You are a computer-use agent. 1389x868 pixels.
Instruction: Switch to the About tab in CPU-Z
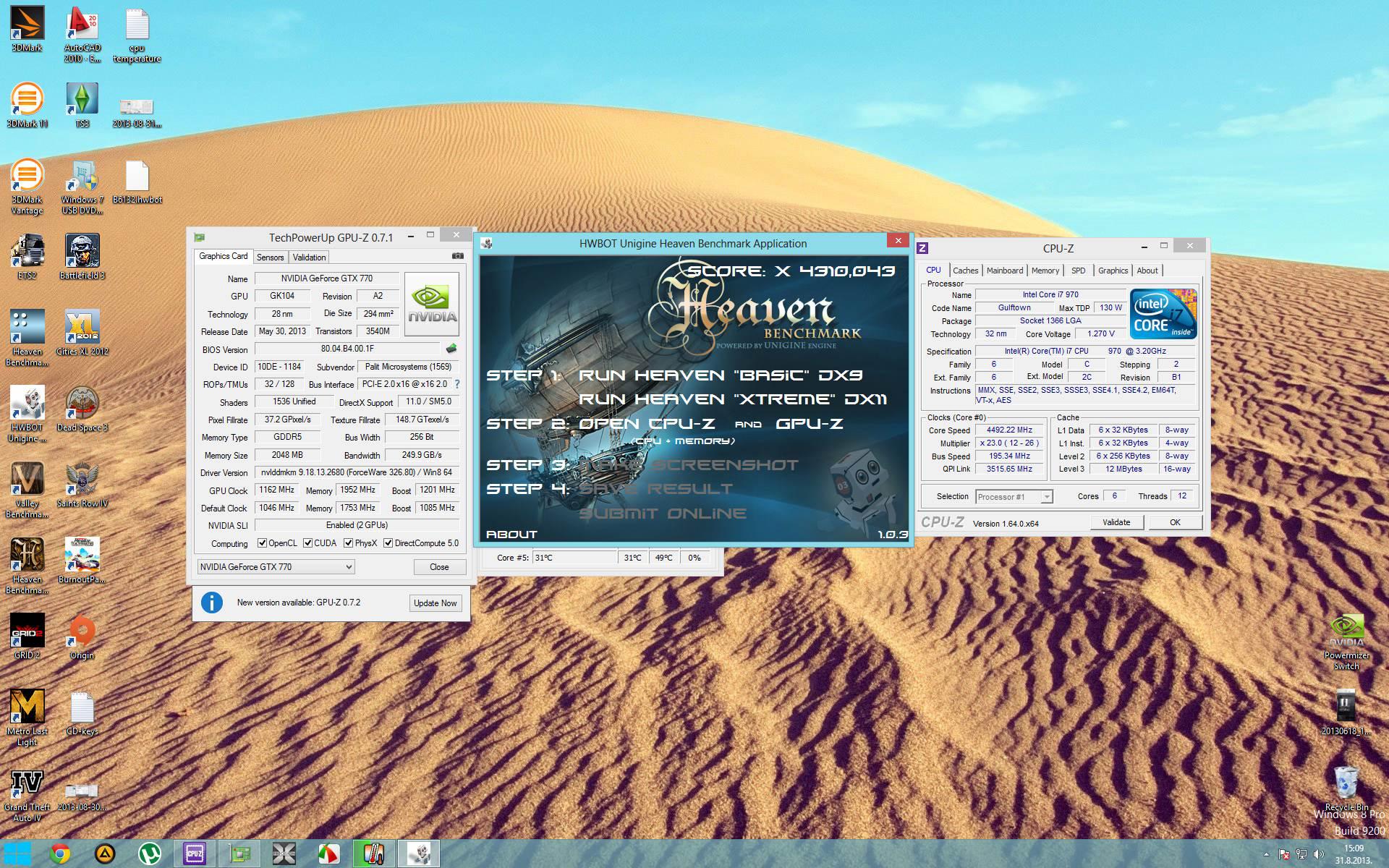(1147, 271)
